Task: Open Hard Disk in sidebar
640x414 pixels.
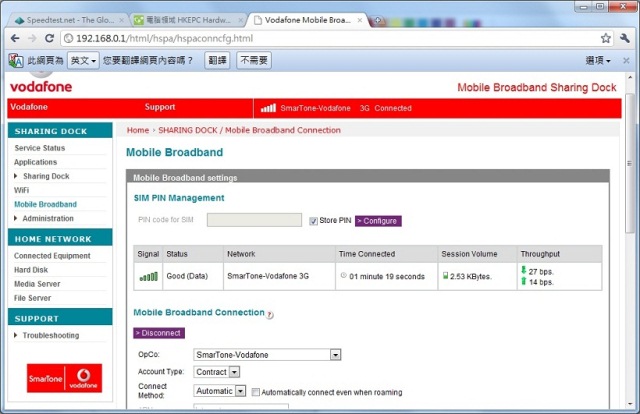Action: [31, 270]
